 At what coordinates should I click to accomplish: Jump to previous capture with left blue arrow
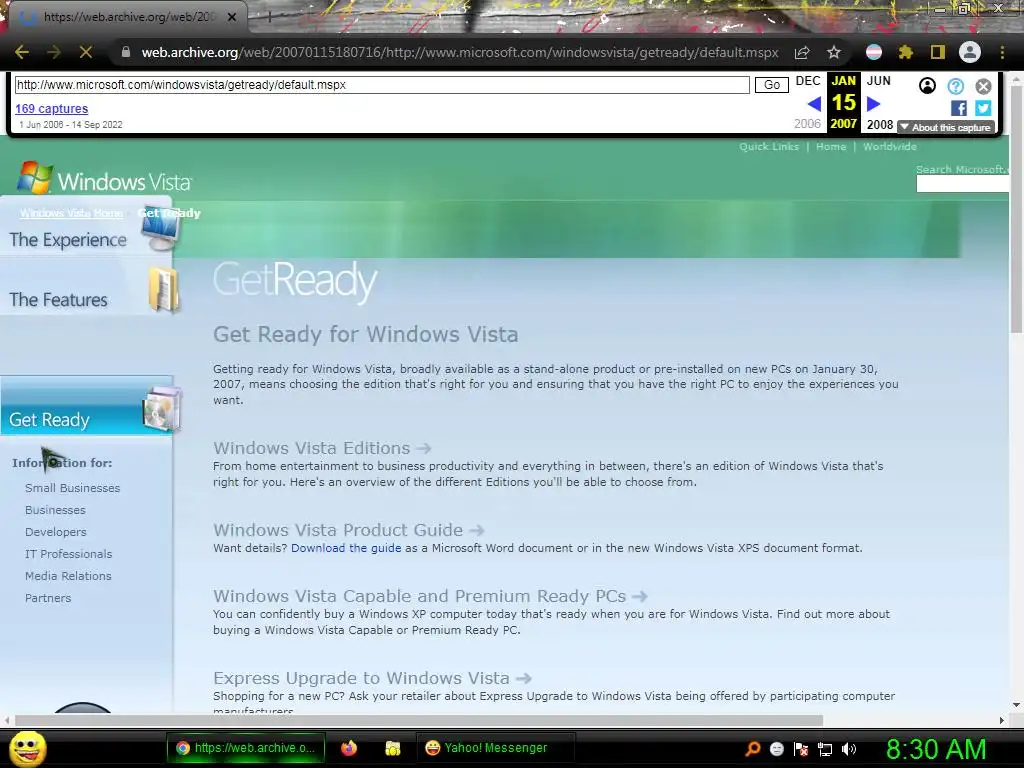tap(814, 104)
